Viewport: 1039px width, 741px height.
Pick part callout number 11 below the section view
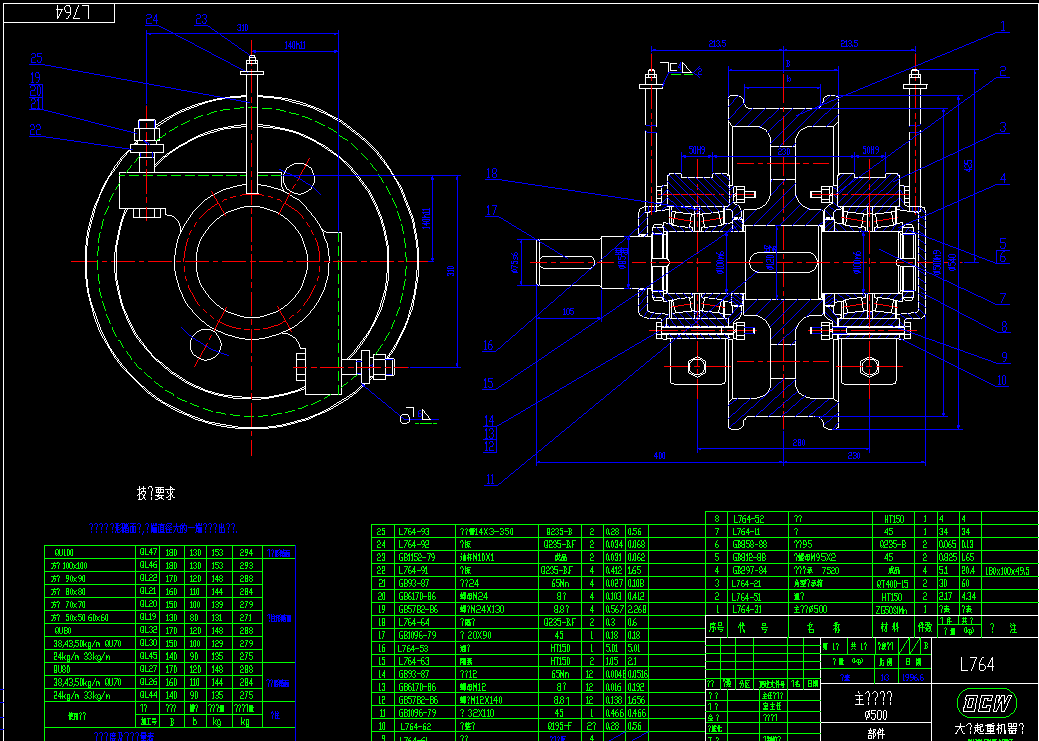pyautogui.click(x=490, y=480)
